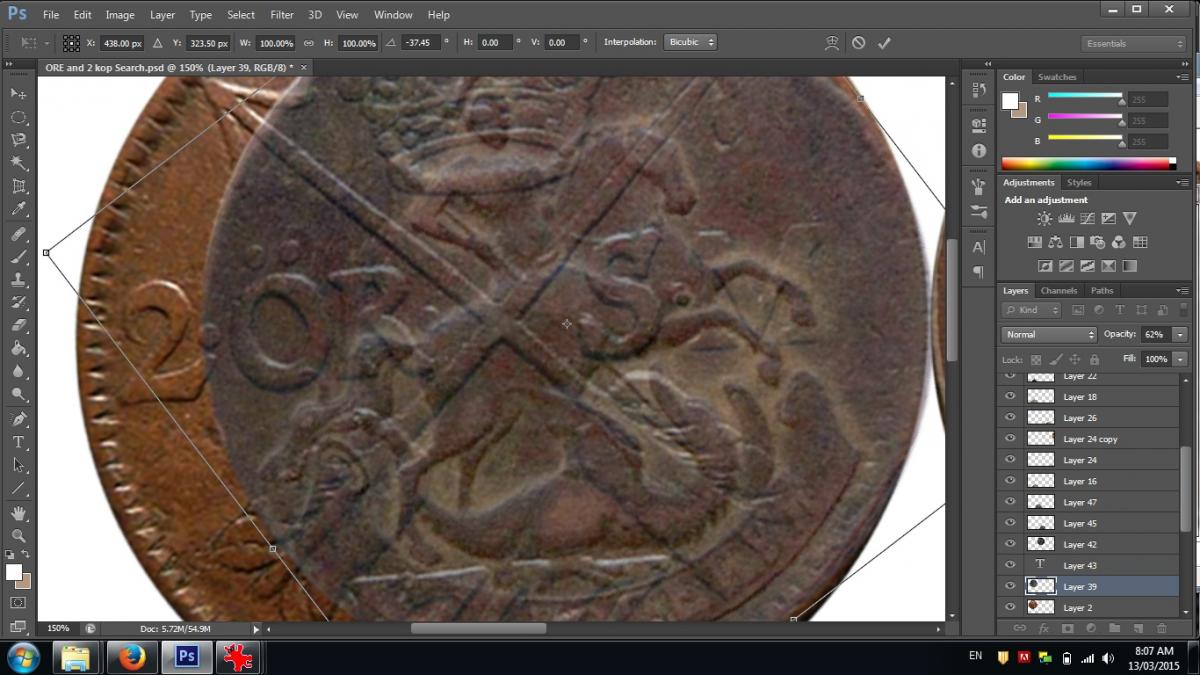Open Firefox from the taskbar
Viewport: 1200px width, 675px height.
click(x=130, y=657)
